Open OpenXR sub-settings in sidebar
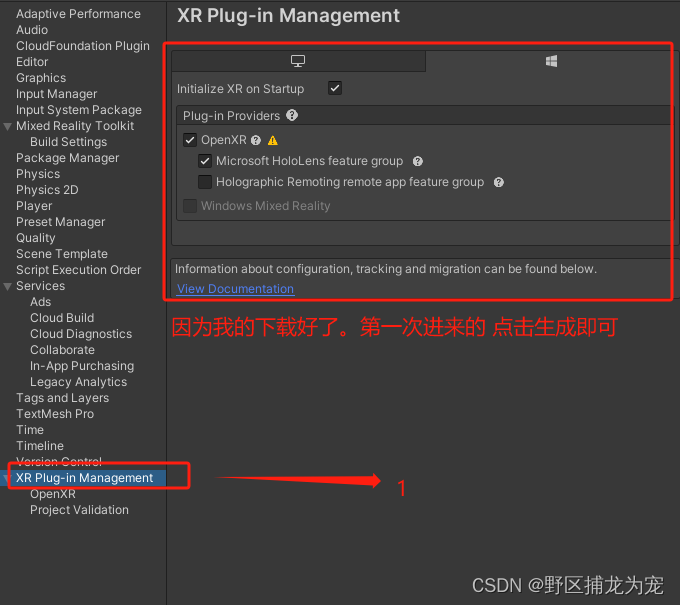 [x=53, y=494]
